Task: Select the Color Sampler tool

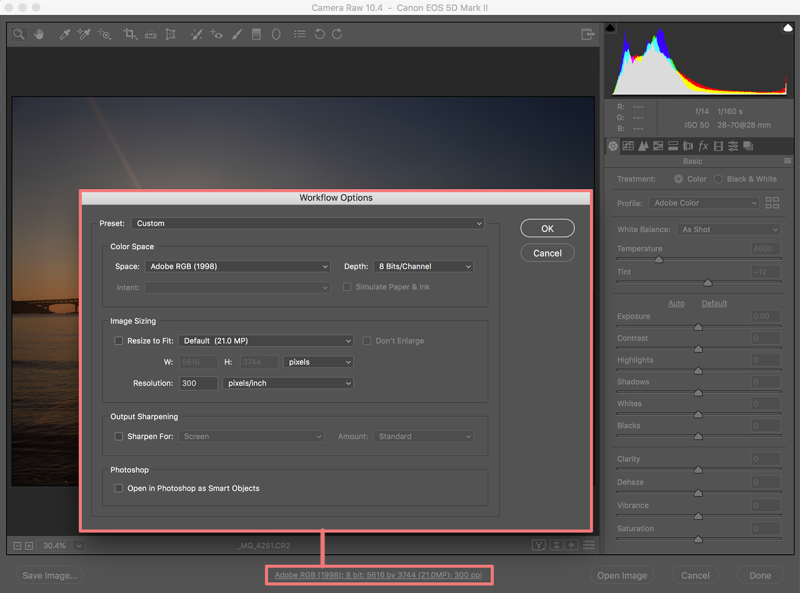Action: pos(84,34)
